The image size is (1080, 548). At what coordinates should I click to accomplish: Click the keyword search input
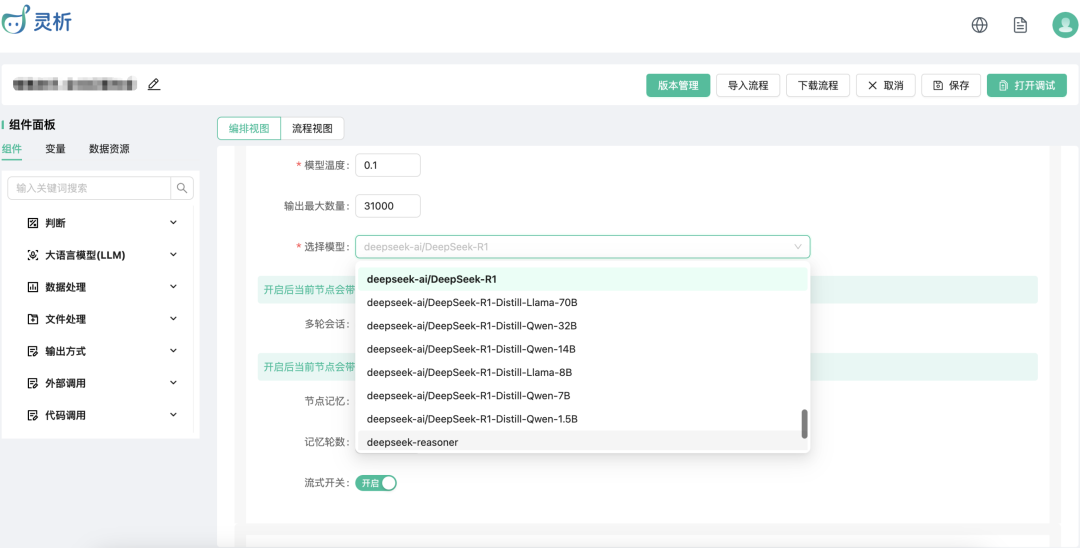89,188
